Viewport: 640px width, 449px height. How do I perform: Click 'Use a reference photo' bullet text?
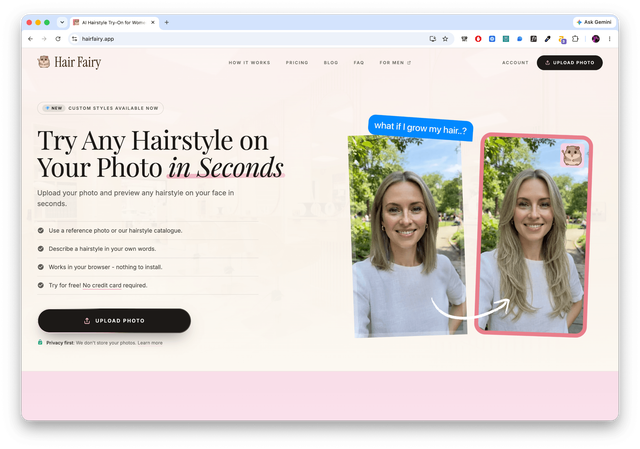coord(116,231)
